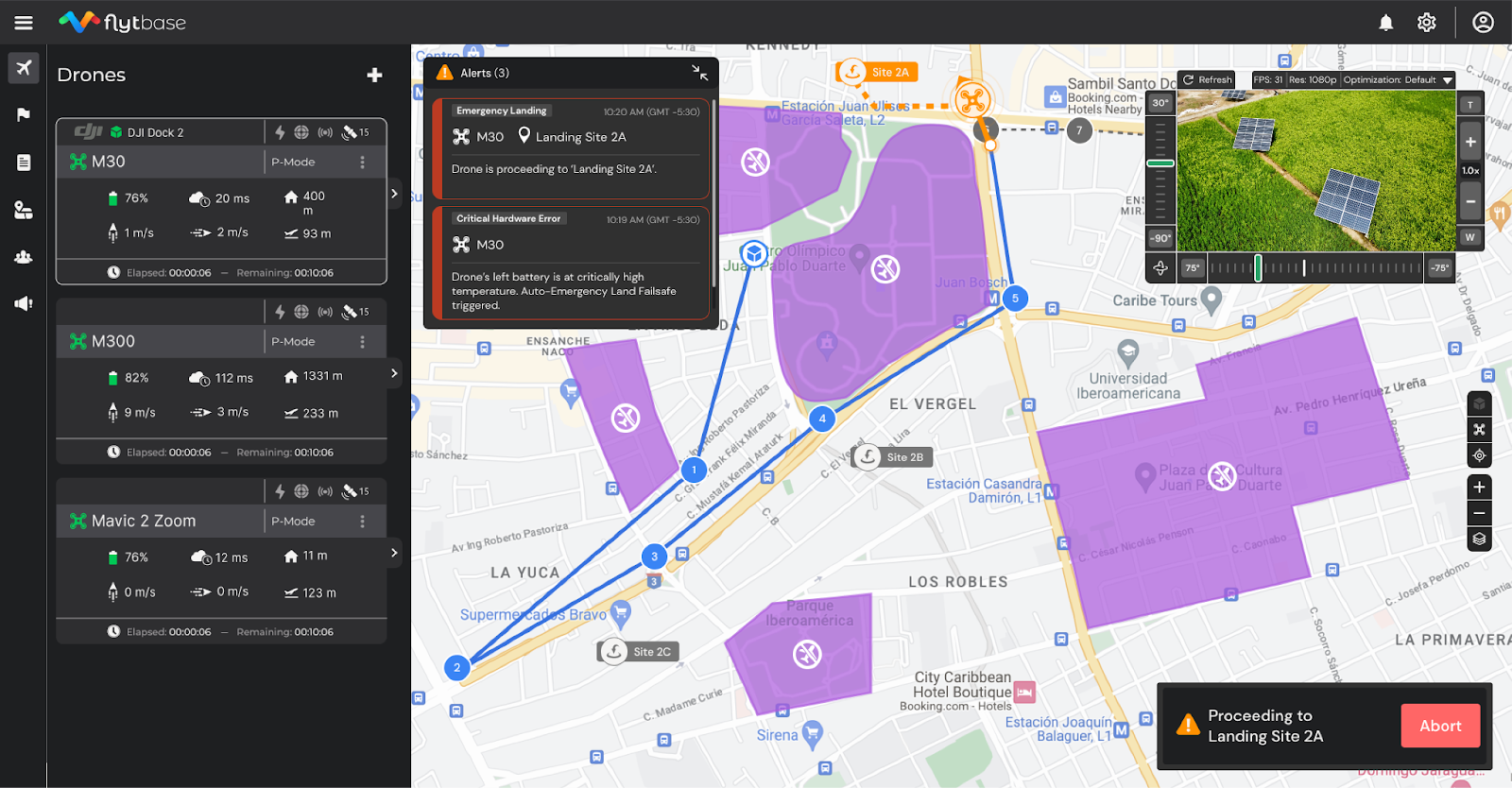1512x788 pixels.
Task: Refresh the camera video feed
Action: (1208, 80)
